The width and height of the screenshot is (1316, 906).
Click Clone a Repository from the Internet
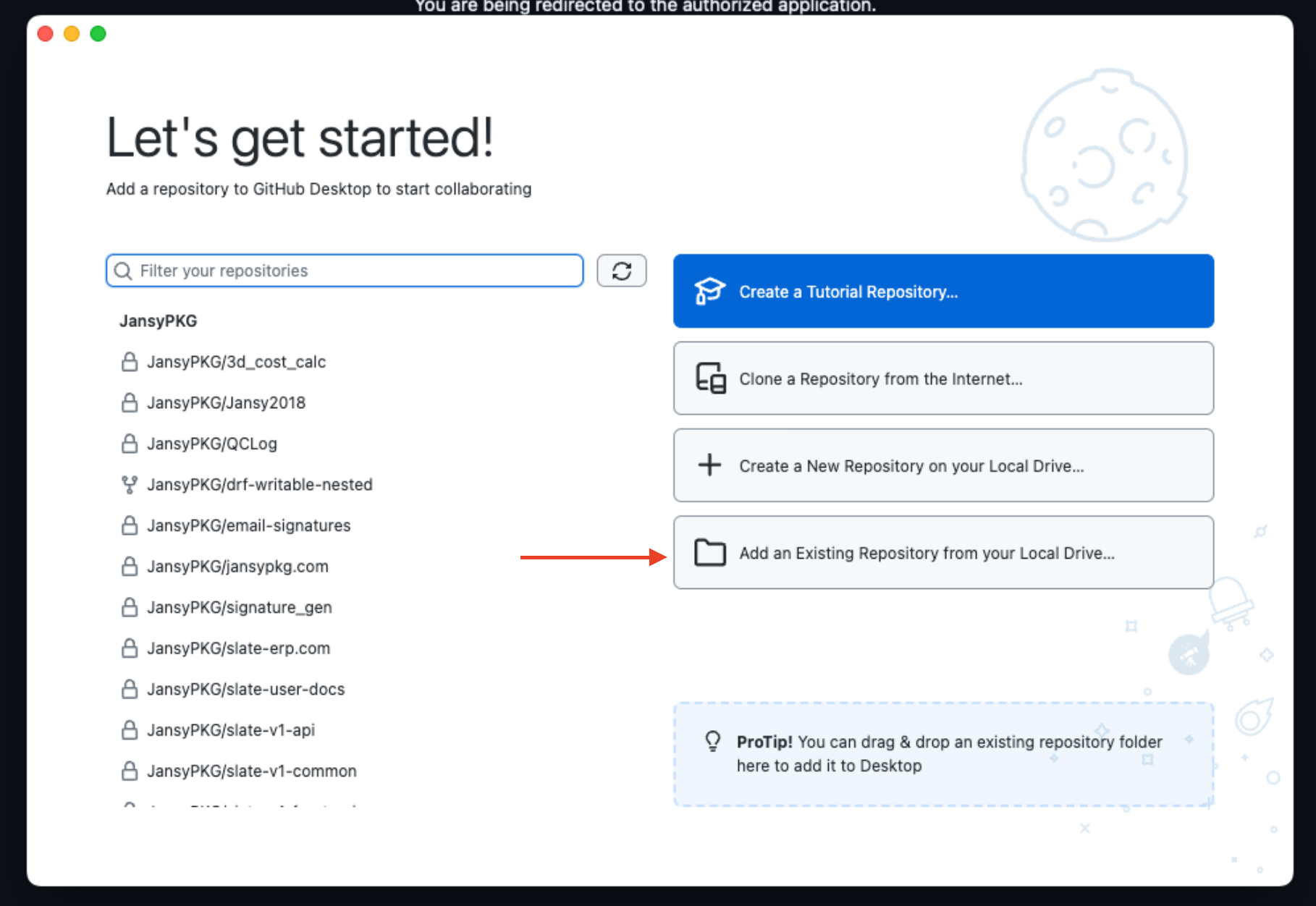tap(942, 378)
